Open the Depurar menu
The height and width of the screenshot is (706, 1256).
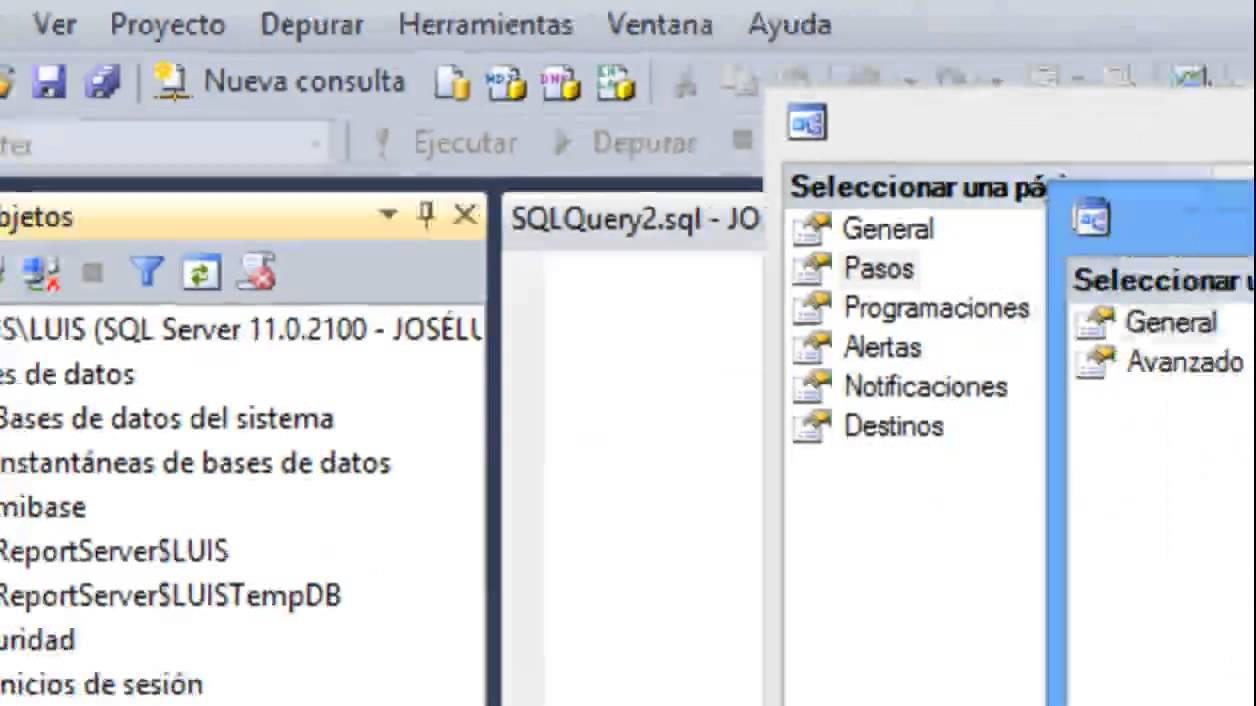tap(311, 24)
